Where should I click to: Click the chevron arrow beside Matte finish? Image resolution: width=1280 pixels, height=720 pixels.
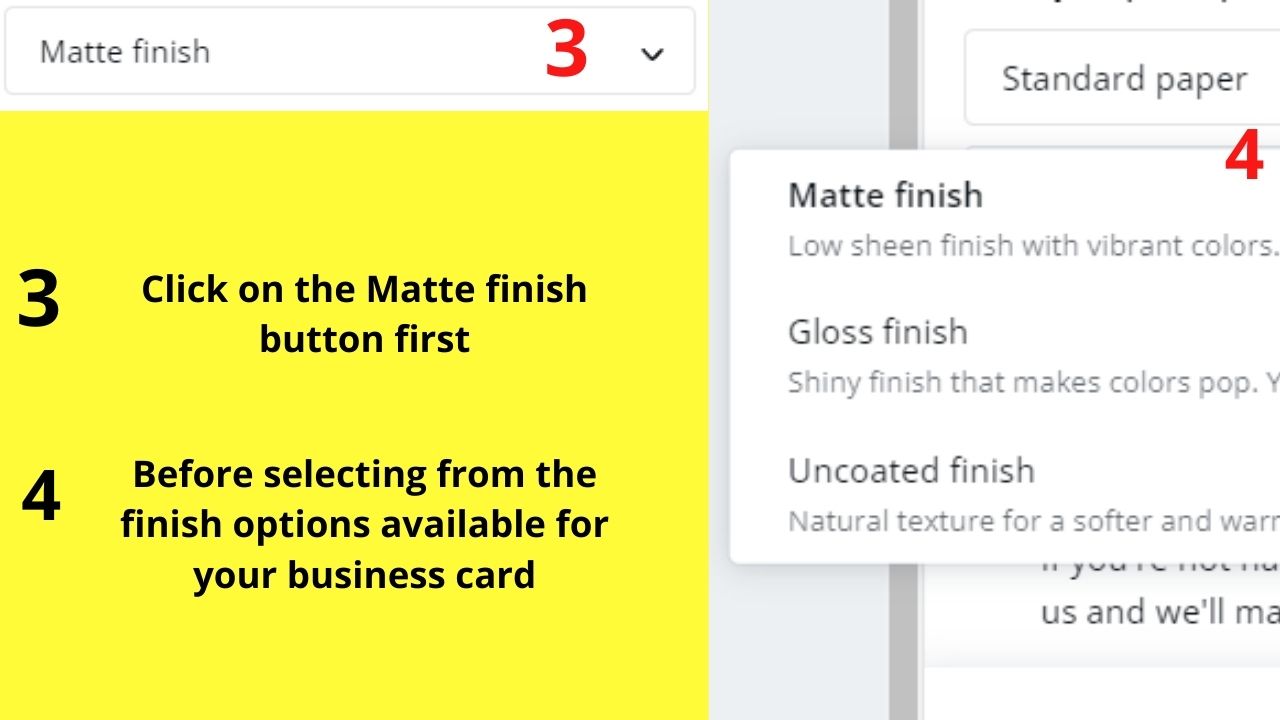coord(652,55)
